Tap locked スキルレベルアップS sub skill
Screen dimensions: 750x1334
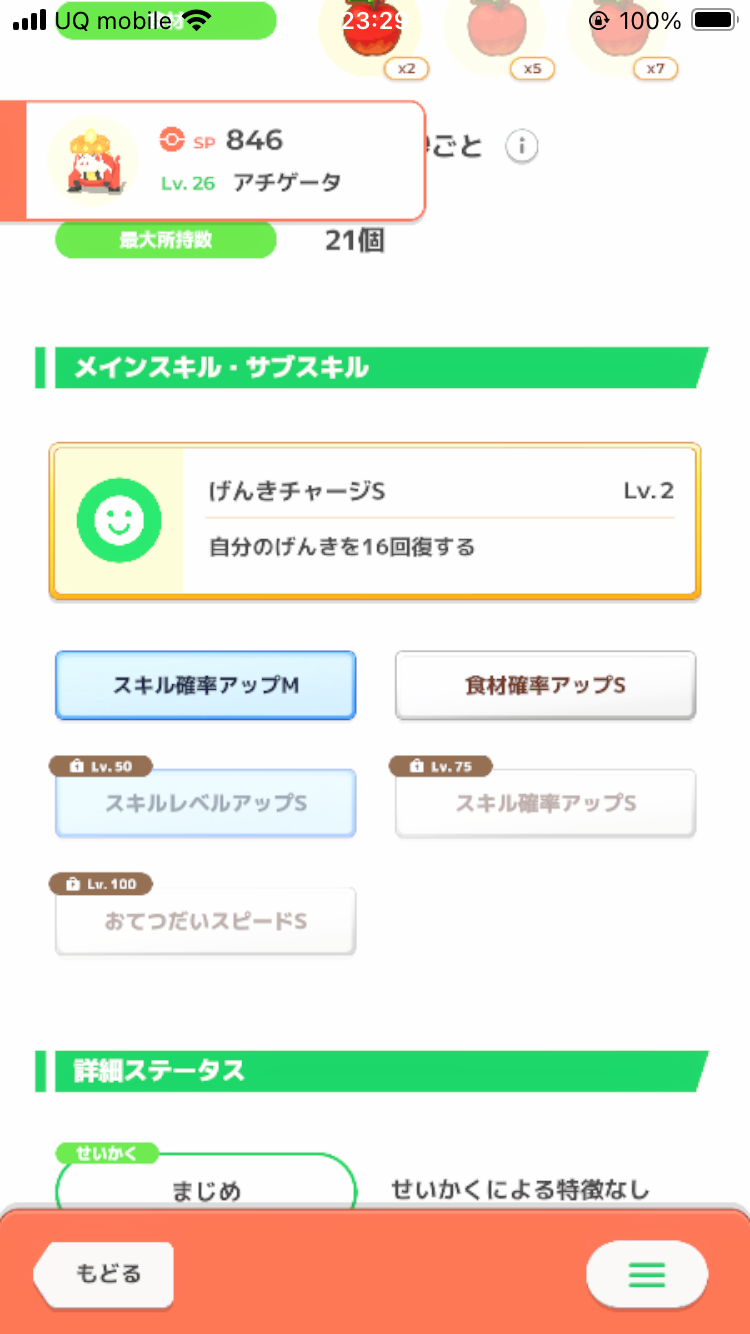point(205,803)
